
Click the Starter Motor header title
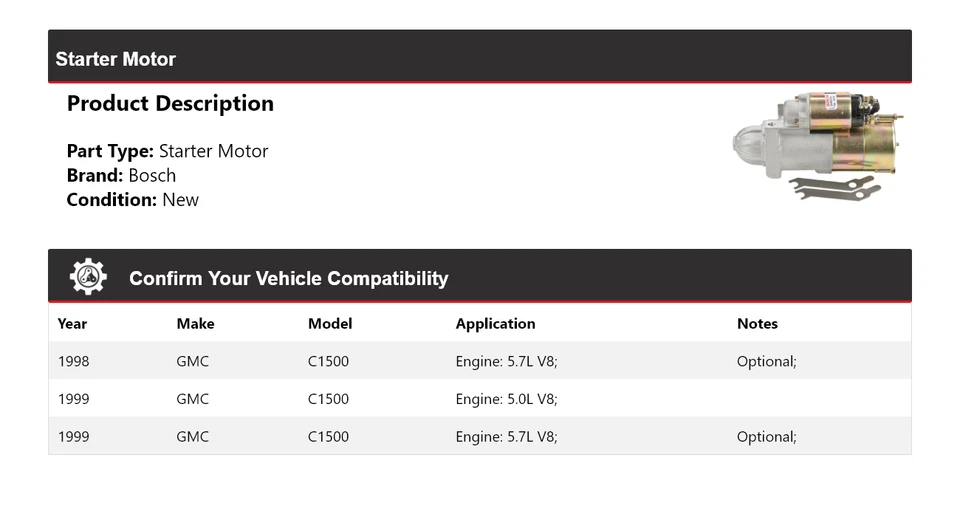116,59
